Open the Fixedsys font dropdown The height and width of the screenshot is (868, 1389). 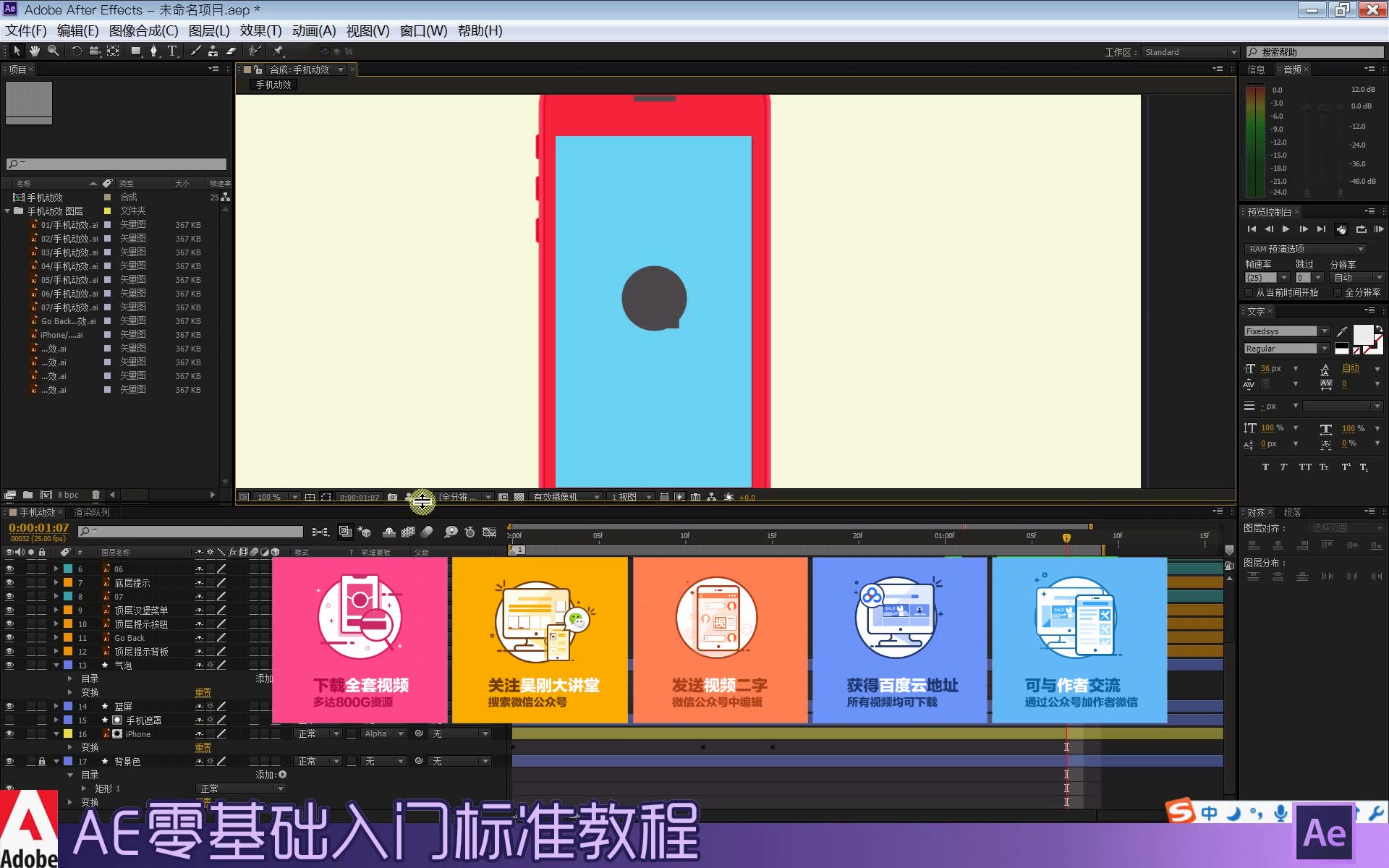[1324, 331]
